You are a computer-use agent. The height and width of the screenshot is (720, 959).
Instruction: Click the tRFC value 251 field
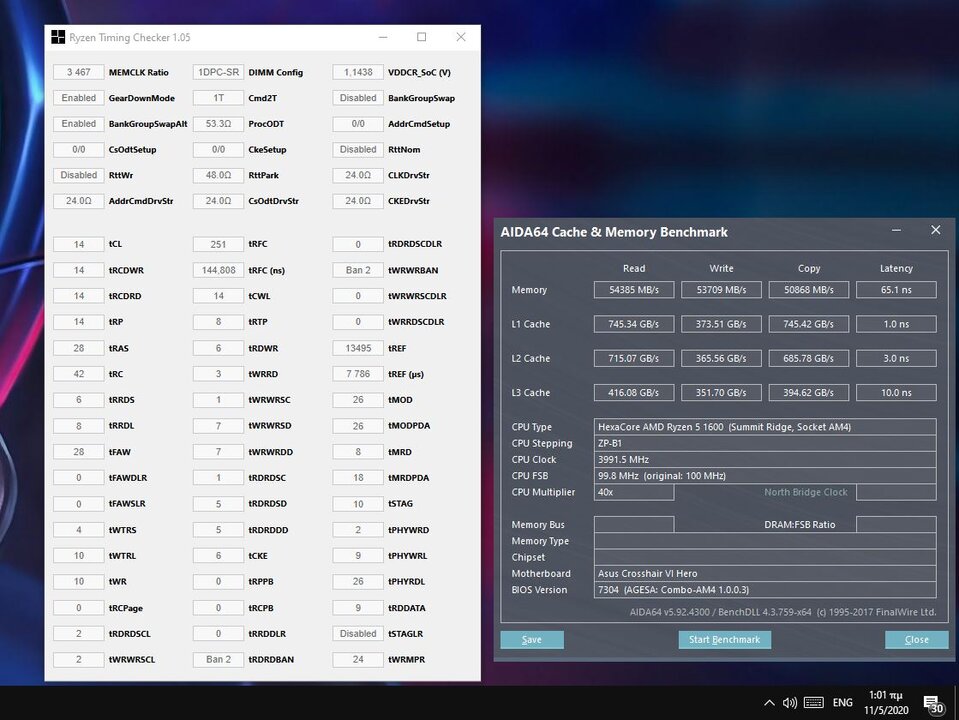[218, 244]
